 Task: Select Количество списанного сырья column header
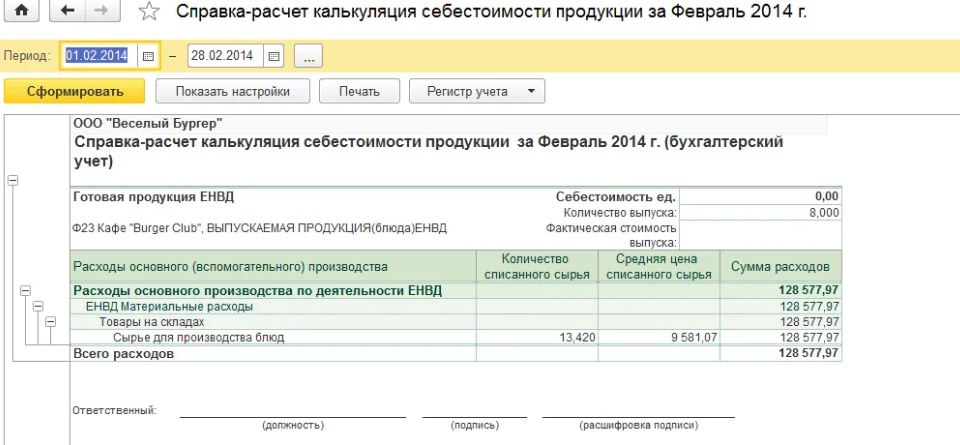(x=537, y=267)
